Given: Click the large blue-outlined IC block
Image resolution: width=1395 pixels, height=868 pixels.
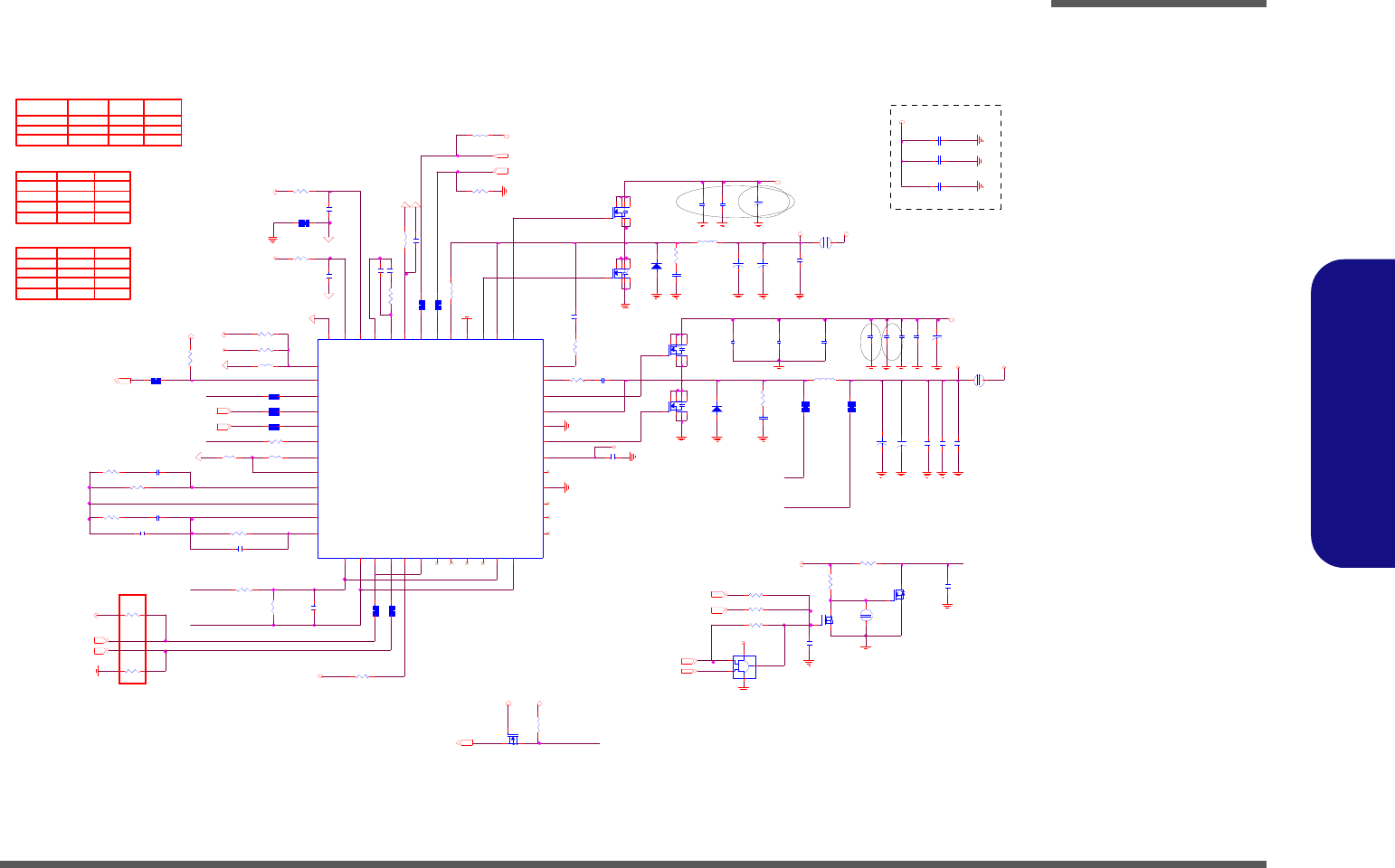Looking at the screenshot, I should pos(431,448).
